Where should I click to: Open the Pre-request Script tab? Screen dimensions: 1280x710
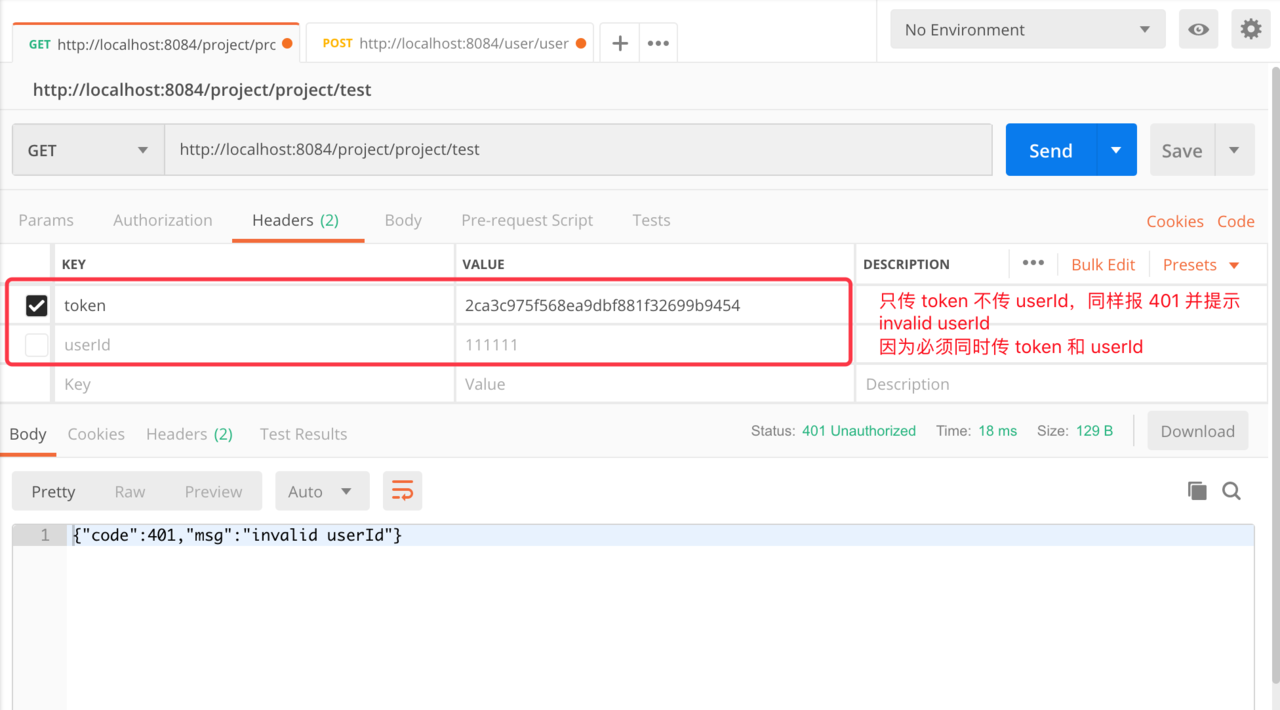pos(527,220)
